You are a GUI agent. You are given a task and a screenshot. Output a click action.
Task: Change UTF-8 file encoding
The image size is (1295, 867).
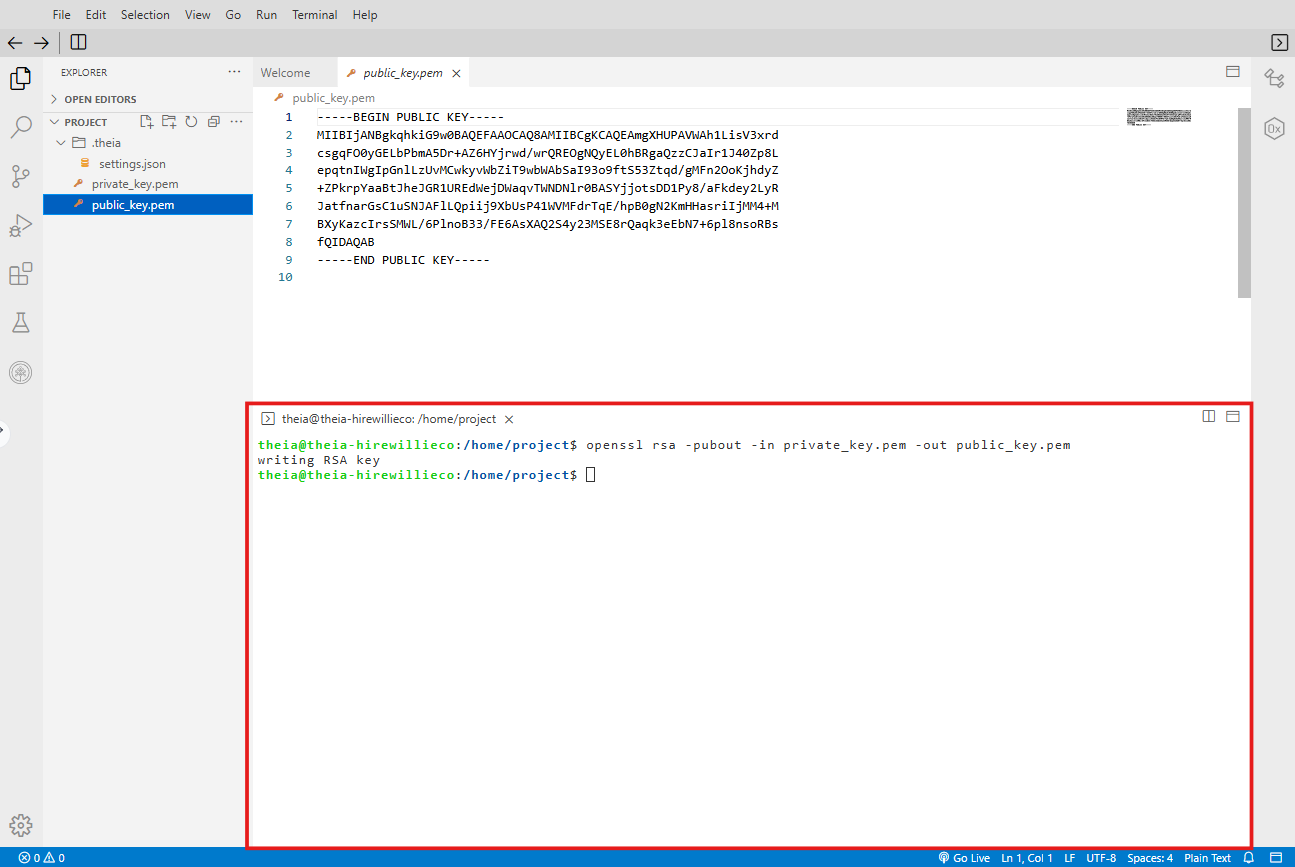pyautogui.click(x=1101, y=858)
